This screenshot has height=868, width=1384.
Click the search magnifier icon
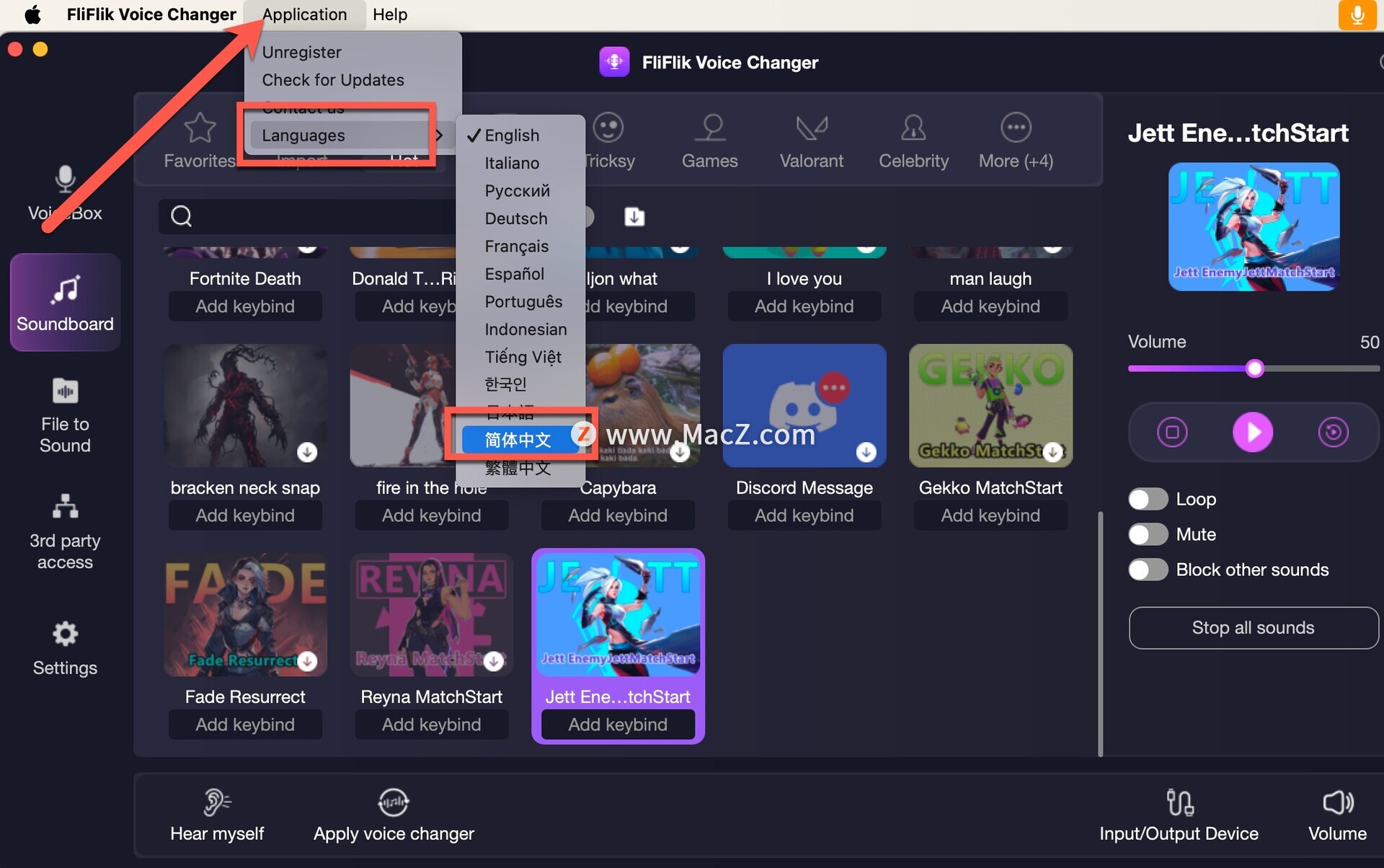click(x=182, y=216)
